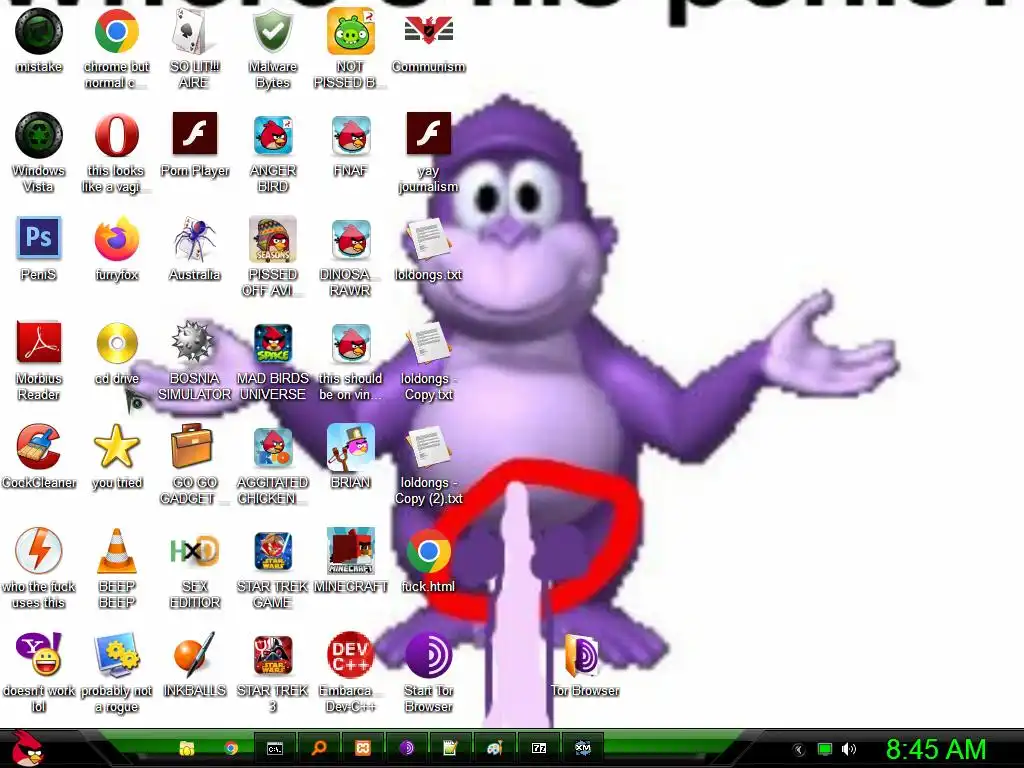Switch to the Tor taskbar button
Image resolution: width=1024 pixels, height=768 pixels.
point(406,748)
